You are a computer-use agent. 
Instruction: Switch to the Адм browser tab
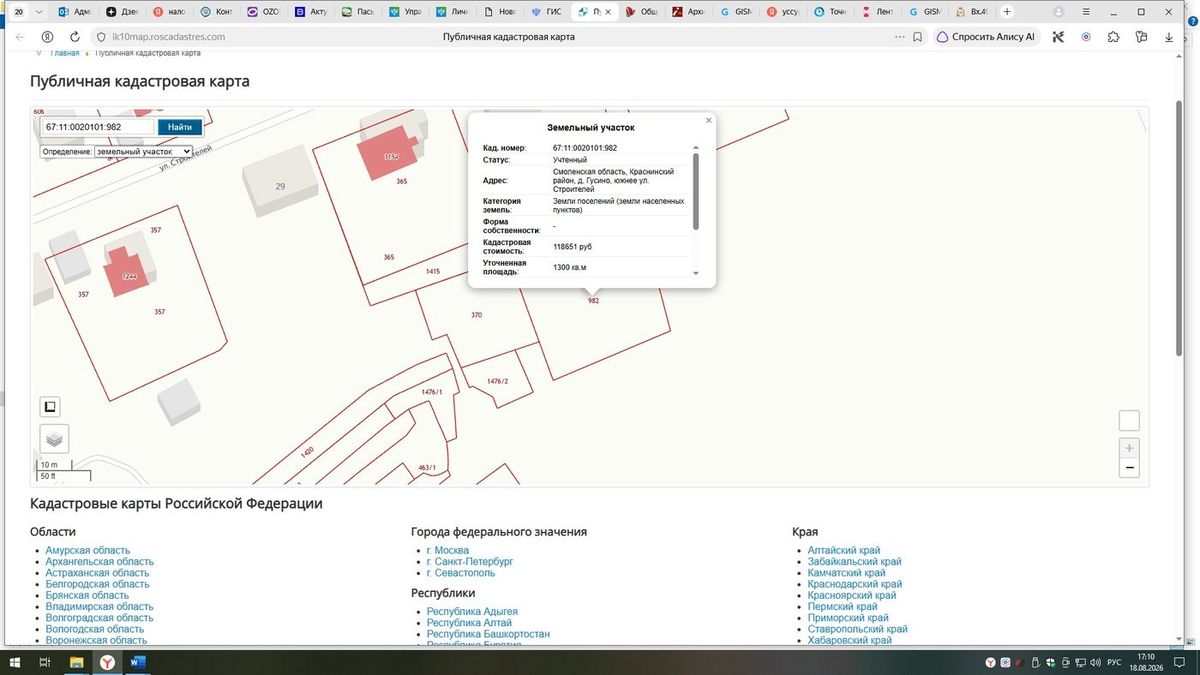pyautogui.click(x=76, y=12)
